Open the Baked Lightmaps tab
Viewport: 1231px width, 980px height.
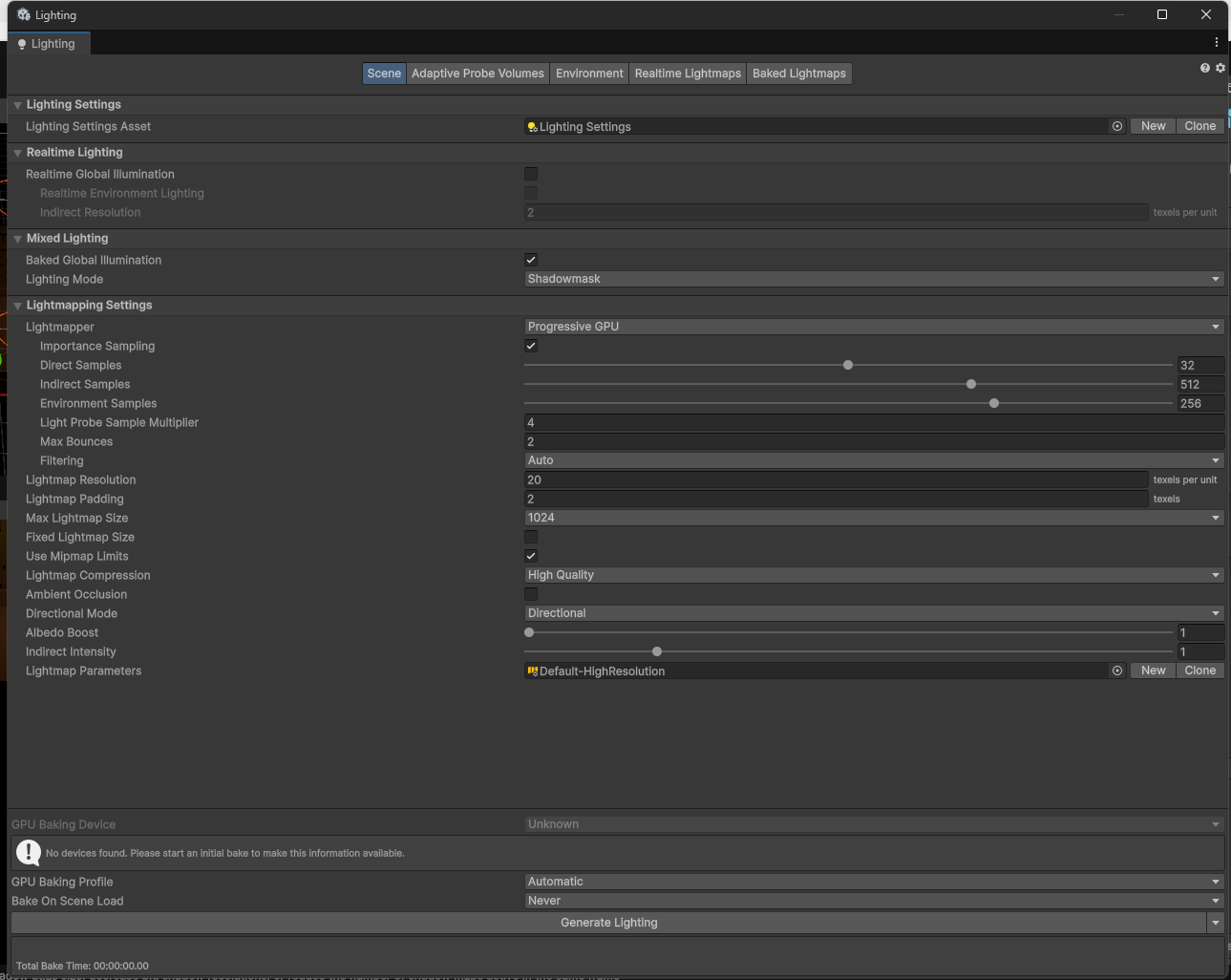coord(798,73)
